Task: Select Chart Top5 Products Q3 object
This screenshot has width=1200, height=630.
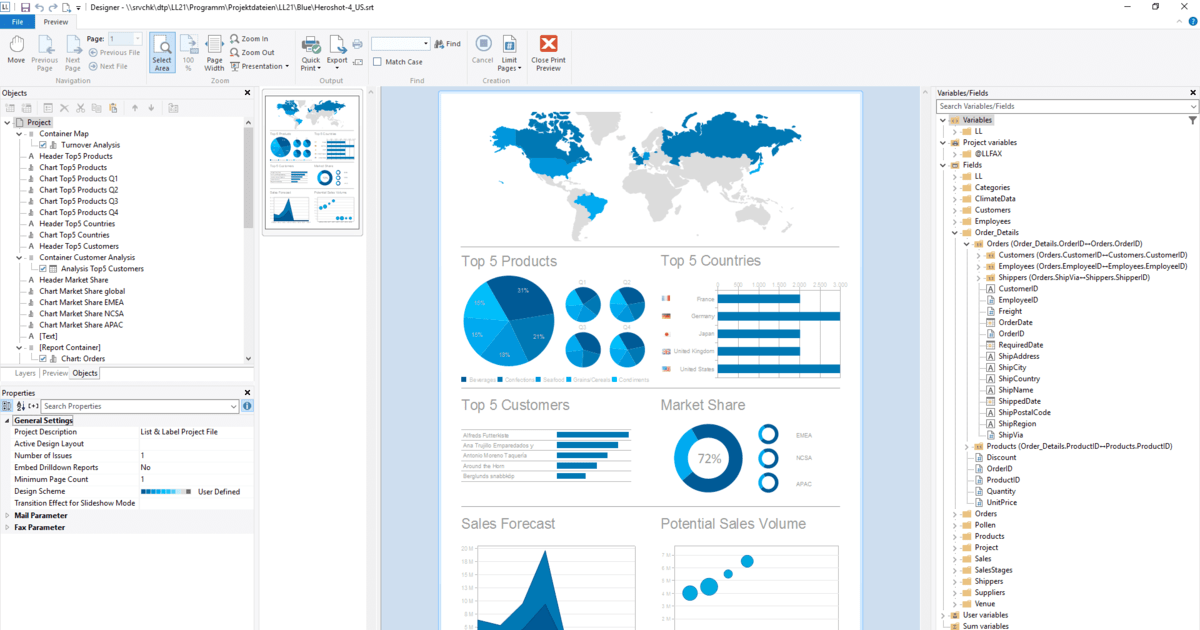Action: coord(78,201)
